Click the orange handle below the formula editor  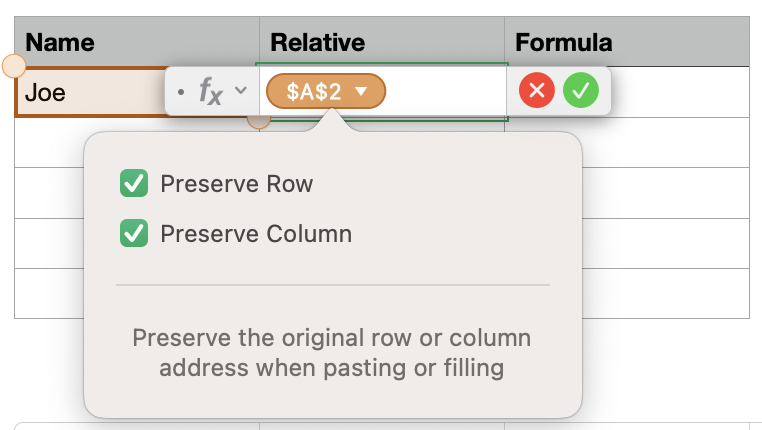click(x=259, y=121)
